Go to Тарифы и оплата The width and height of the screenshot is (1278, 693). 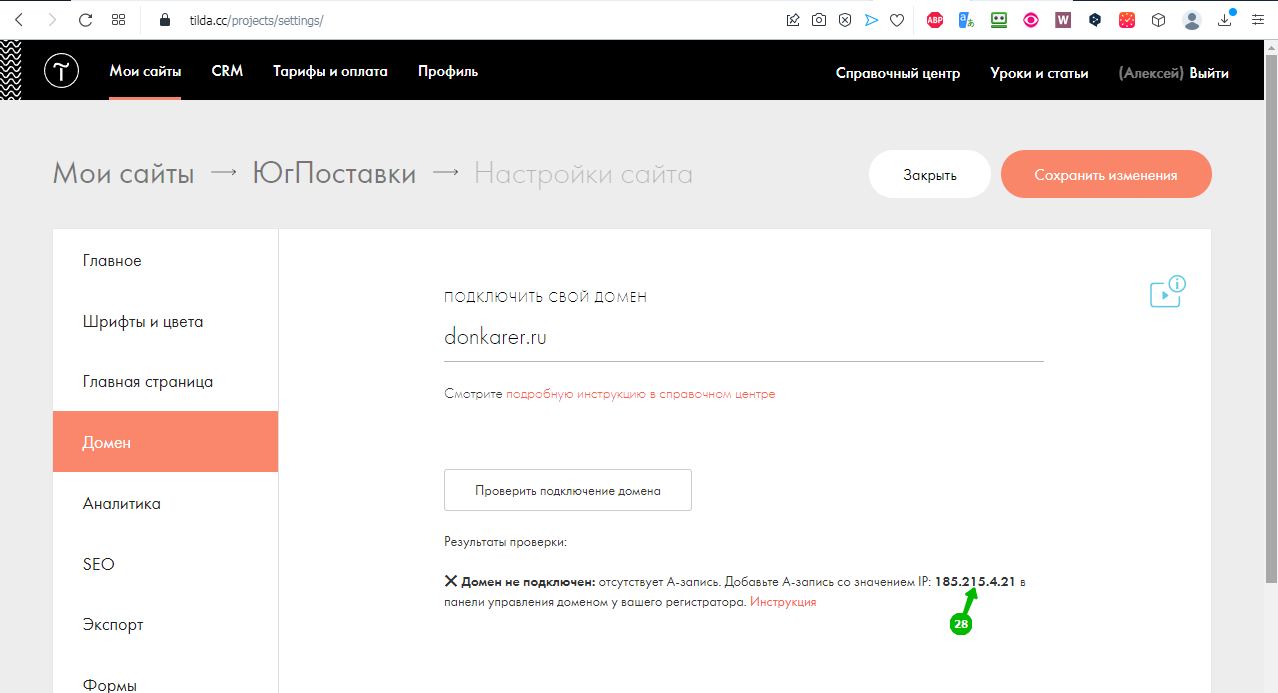pos(330,71)
